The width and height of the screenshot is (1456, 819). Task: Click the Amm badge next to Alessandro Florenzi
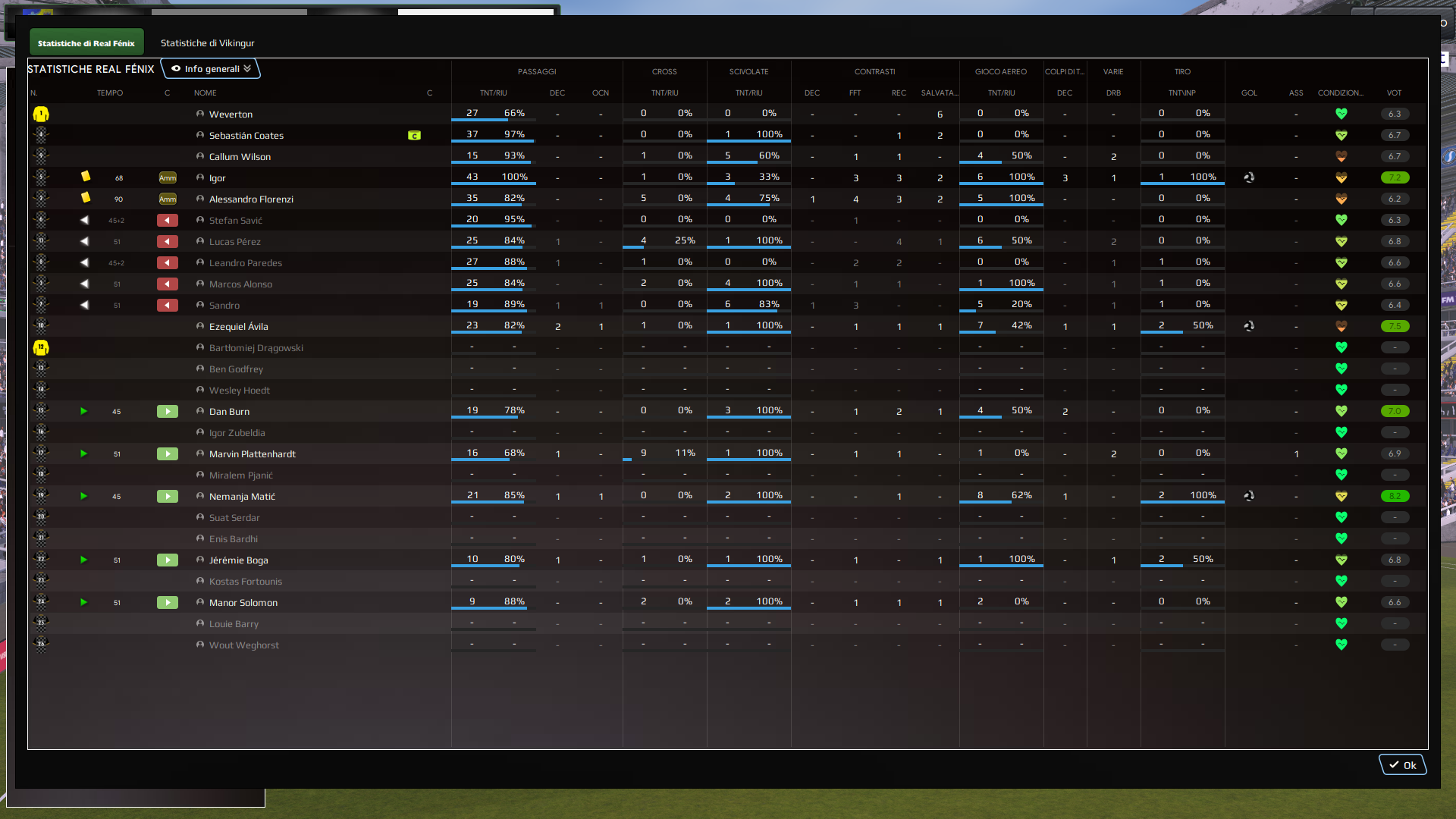pyautogui.click(x=168, y=199)
